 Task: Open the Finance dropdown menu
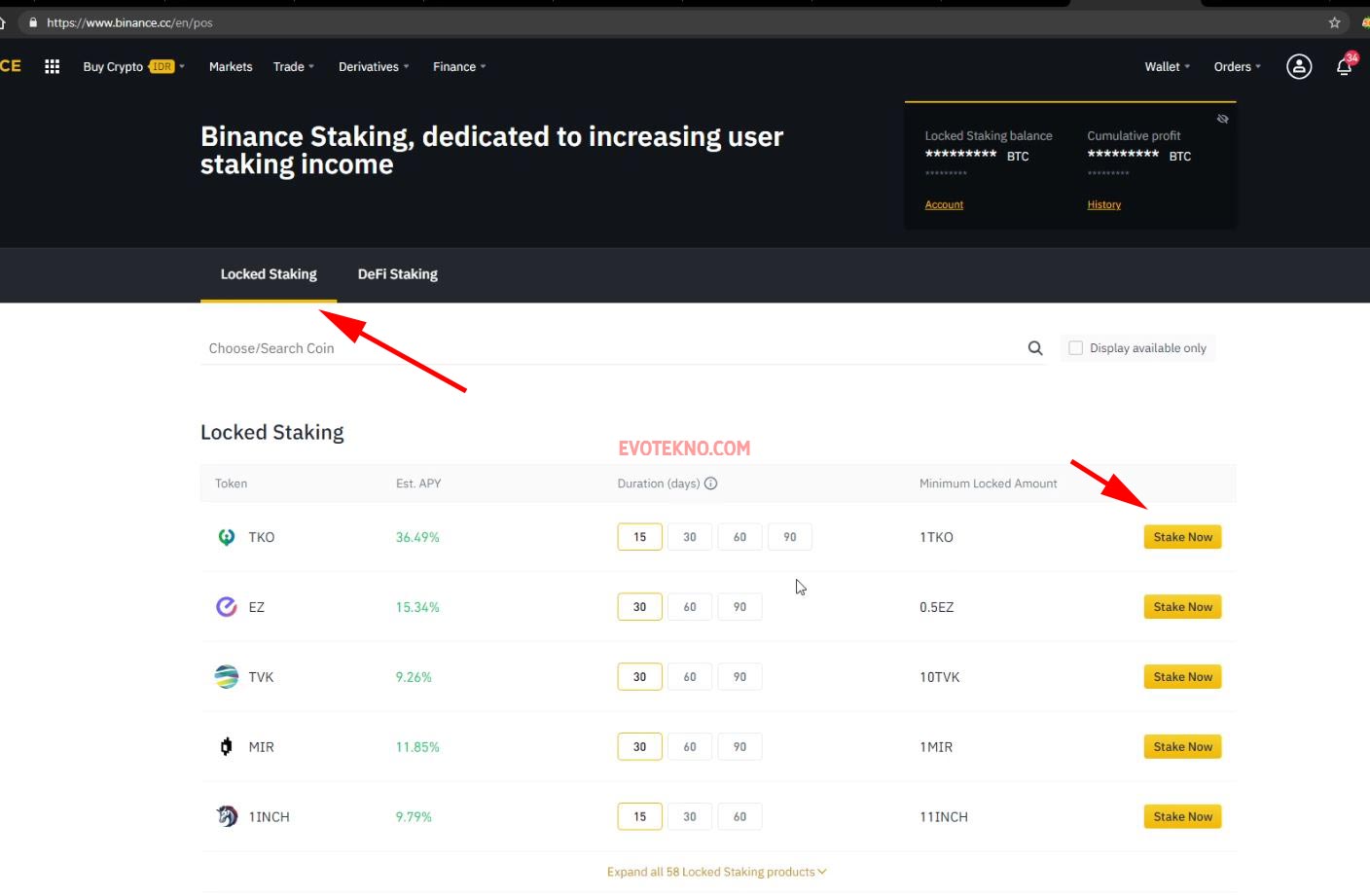pyautogui.click(x=459, y=66)
